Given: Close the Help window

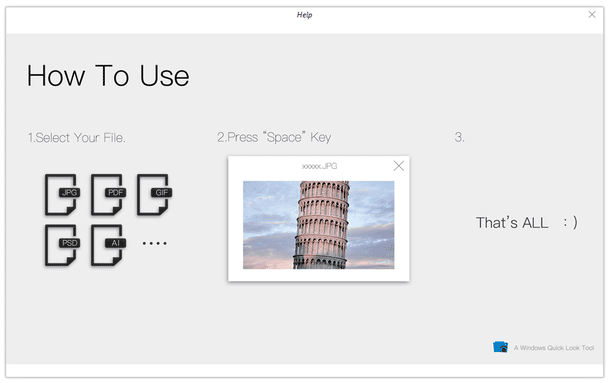Looking at the screenshot, I should [x=592, y=14].
